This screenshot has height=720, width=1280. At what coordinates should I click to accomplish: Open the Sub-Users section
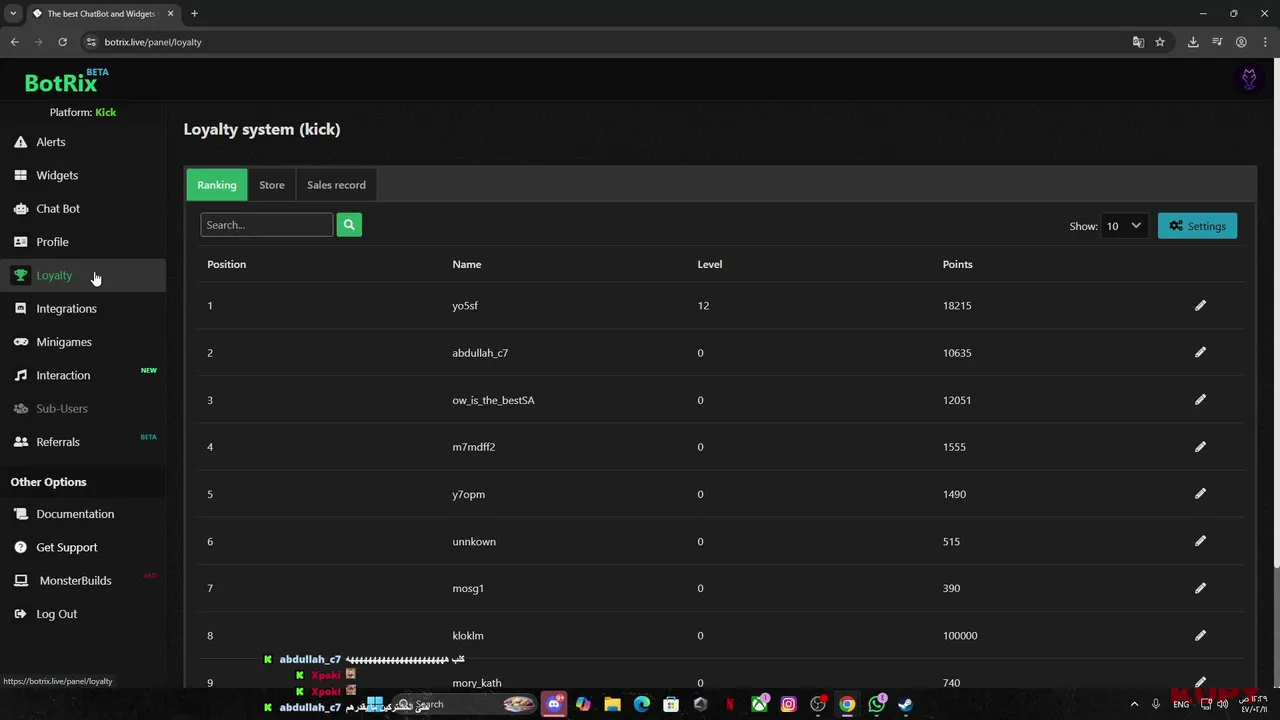tap(61, 408)
